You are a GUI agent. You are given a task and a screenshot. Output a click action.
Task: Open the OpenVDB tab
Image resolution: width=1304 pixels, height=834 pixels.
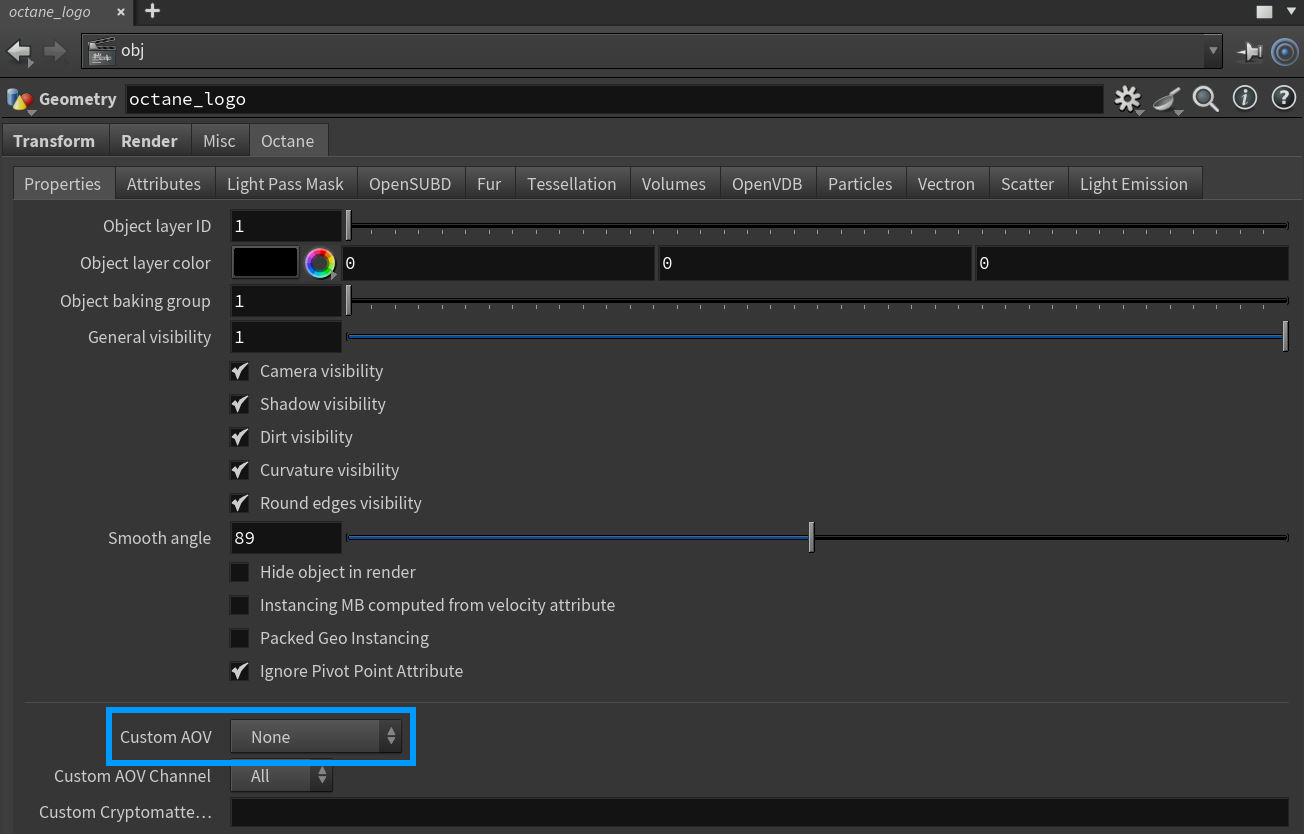coord(767,184)
